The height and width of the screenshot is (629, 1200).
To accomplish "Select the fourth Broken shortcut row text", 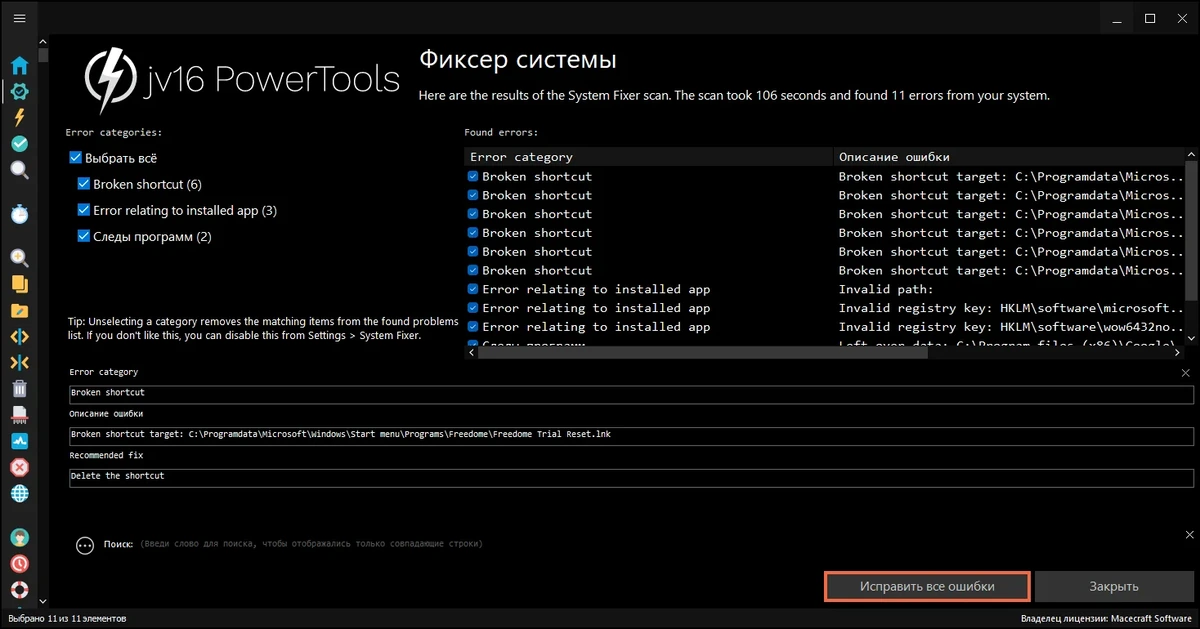I will pyautogui.click(x=537, y=233).
